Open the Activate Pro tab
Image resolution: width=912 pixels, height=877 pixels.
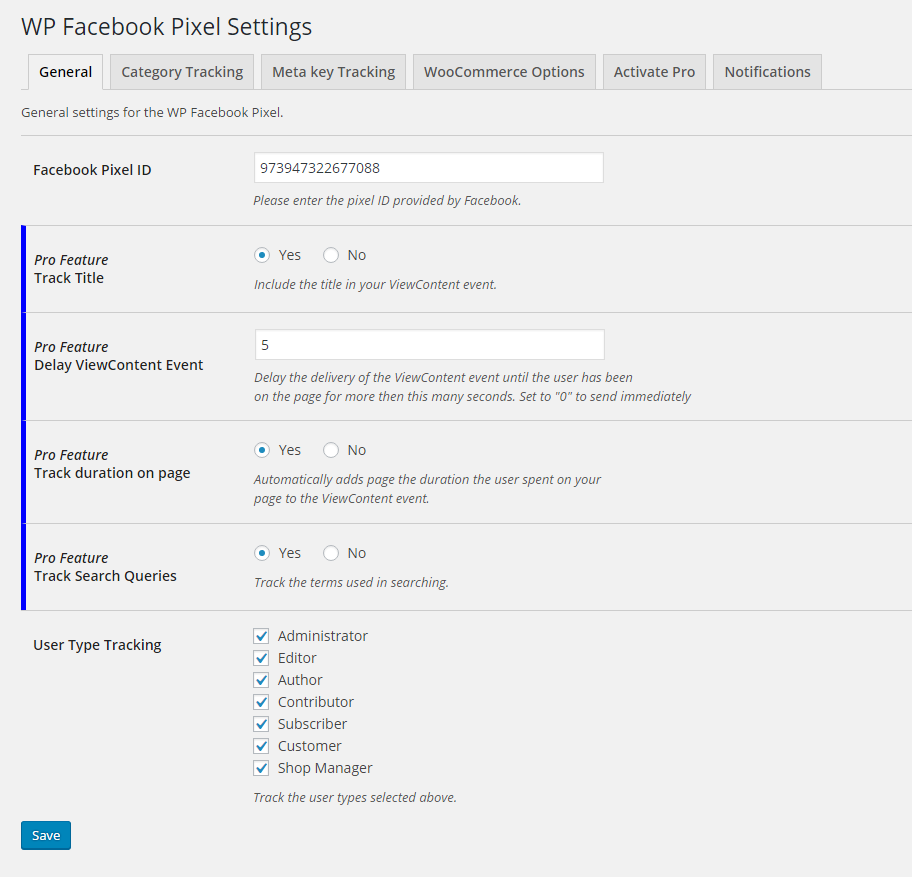point(654,72)
